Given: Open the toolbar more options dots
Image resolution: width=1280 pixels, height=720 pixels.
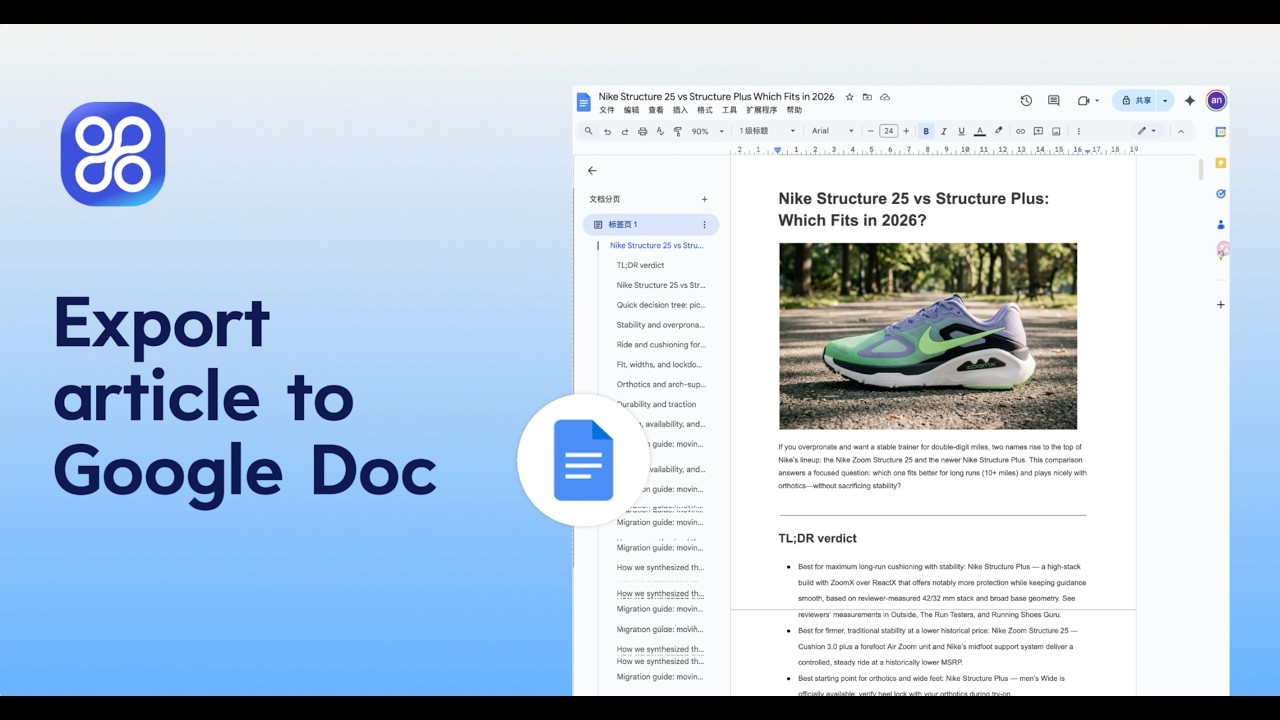Looking at the screenshot, I should 1078,131.
